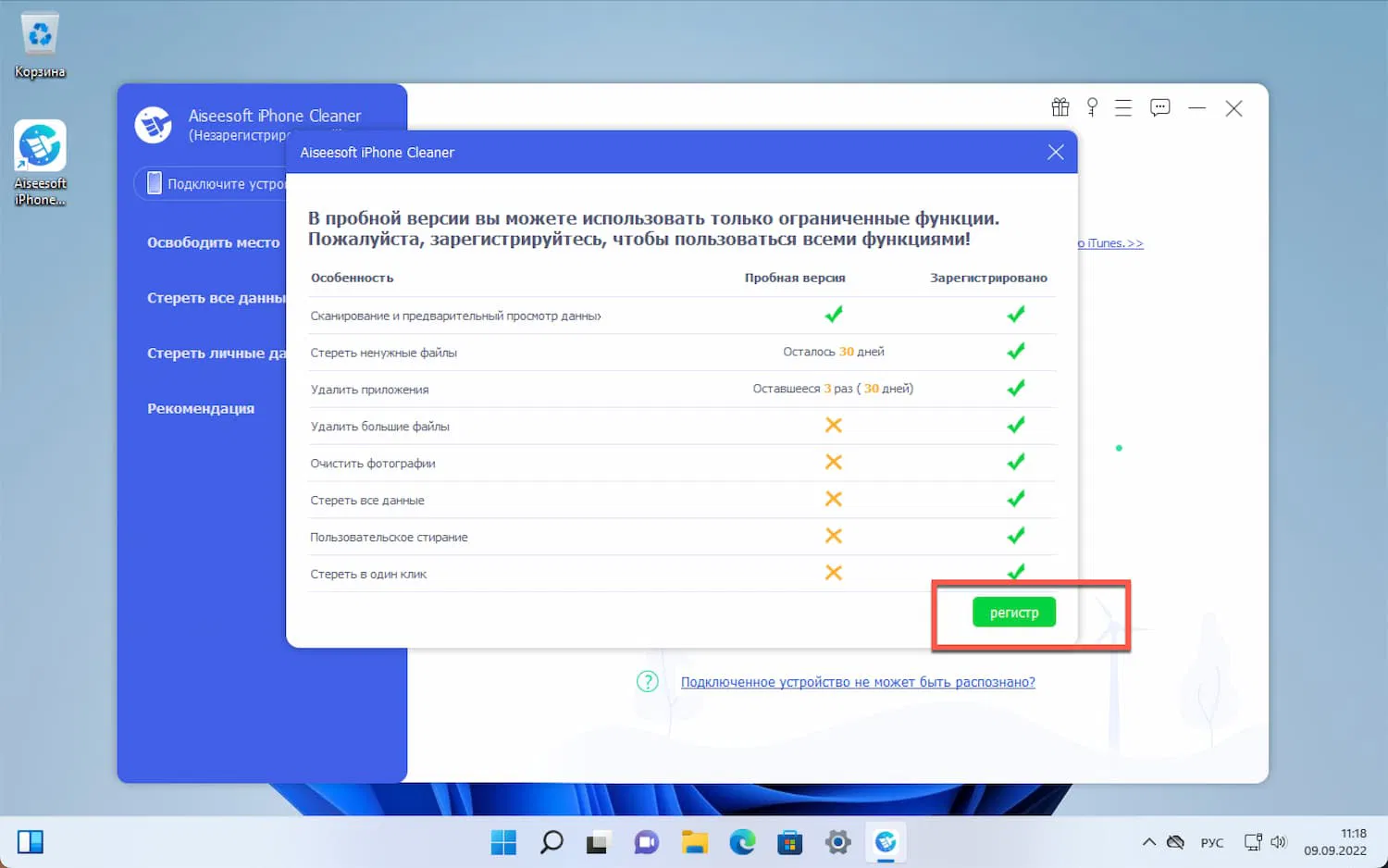The width and height of the screenshot is (1388, 868).
Task: Click the «РУС» language indicator
Action: point(1212,843)
